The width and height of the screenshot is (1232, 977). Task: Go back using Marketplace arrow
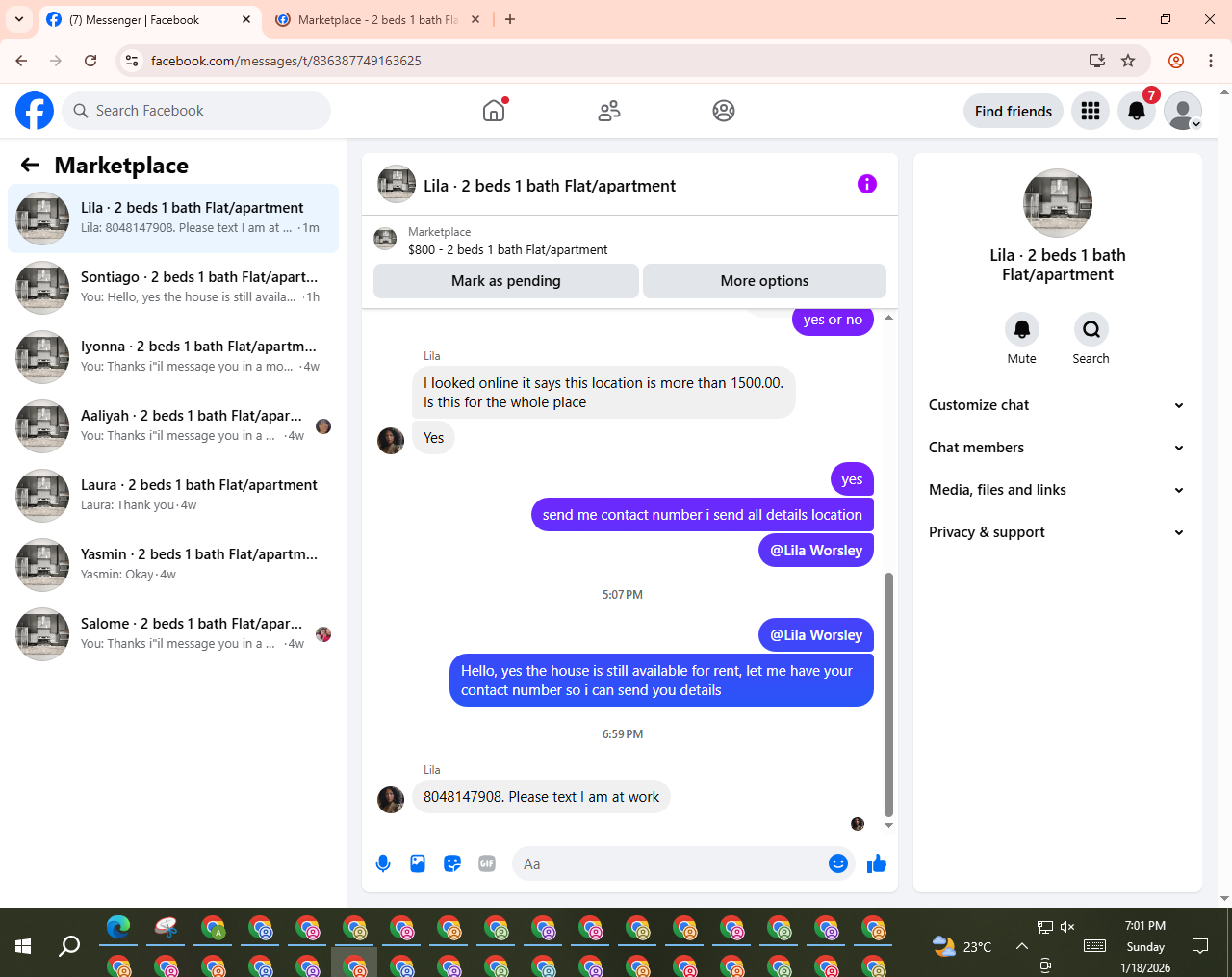click(x=30, y=165)
